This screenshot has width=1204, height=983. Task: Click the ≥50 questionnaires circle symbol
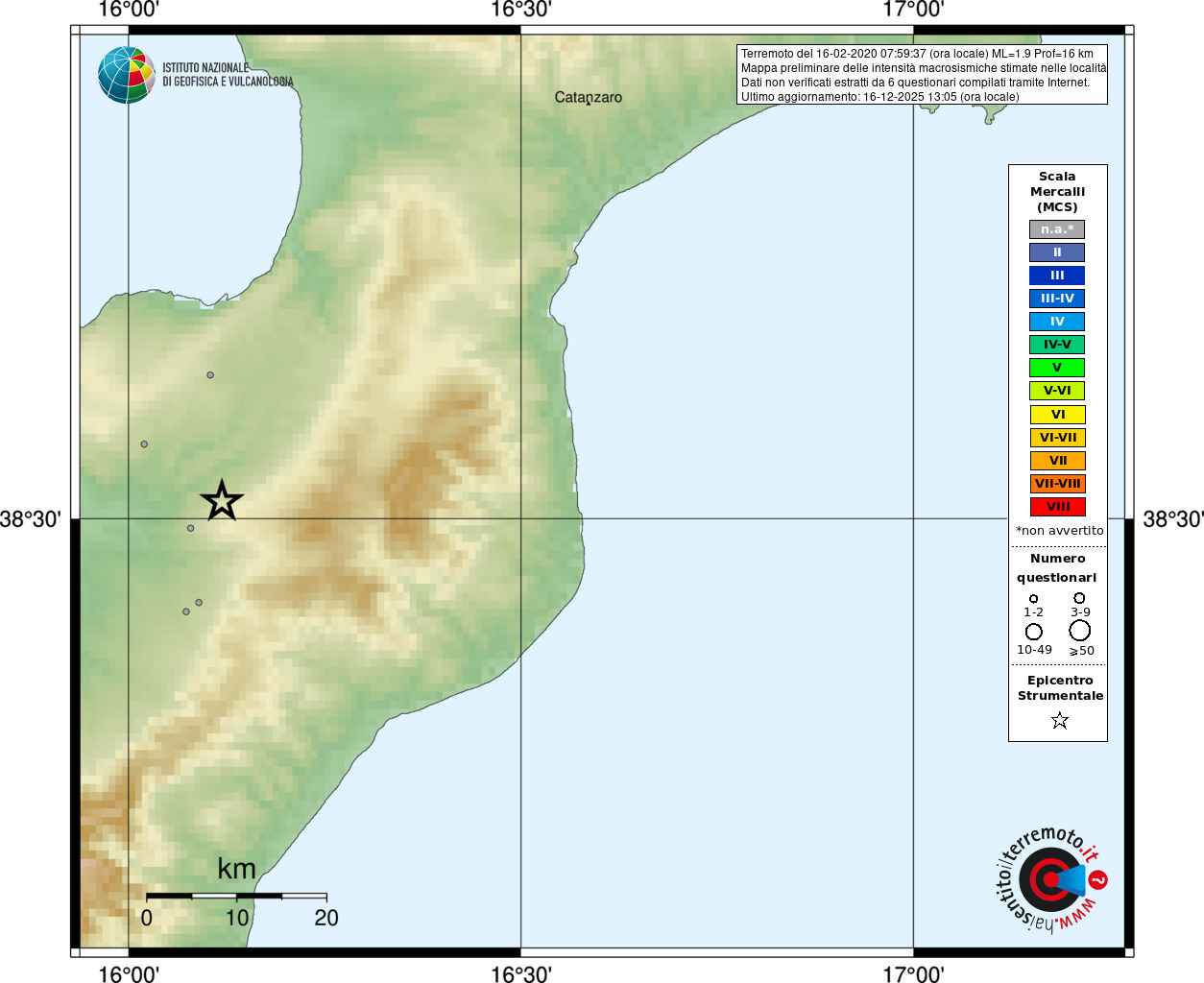click(1080, 631)
